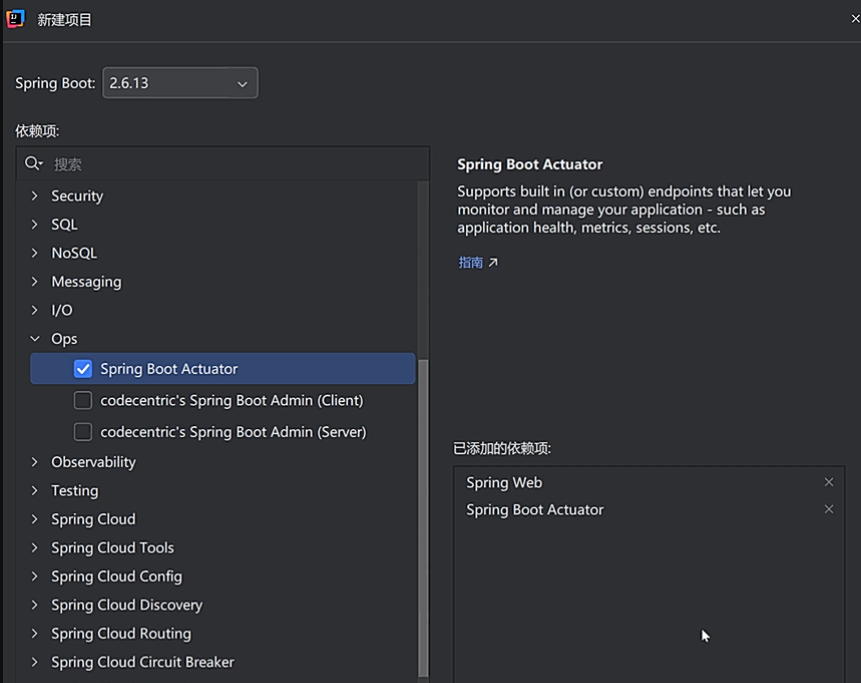Select the Spring Cloud Discovery label

click(127, 605)
